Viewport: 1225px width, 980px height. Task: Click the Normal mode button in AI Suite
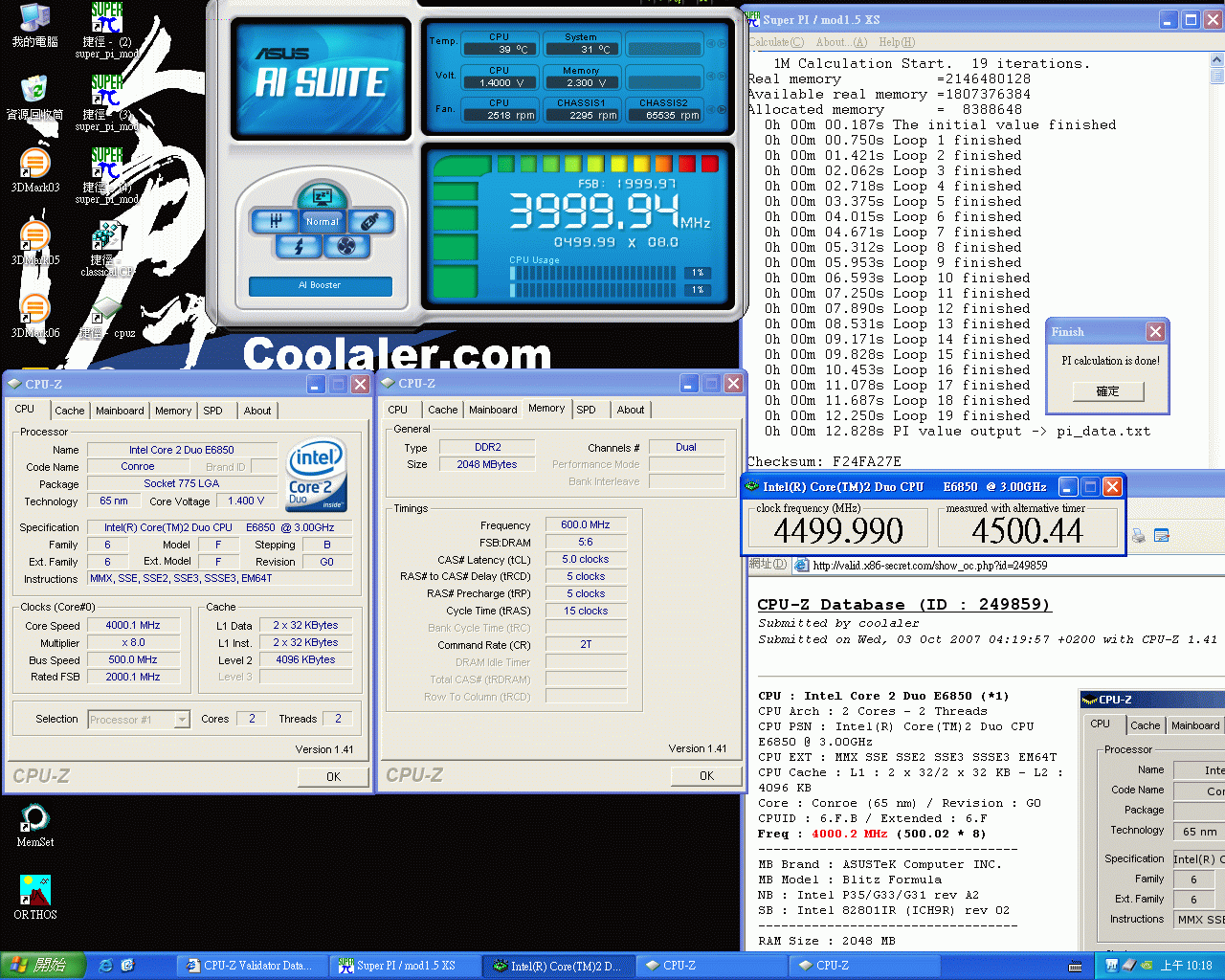click(323, 221)
